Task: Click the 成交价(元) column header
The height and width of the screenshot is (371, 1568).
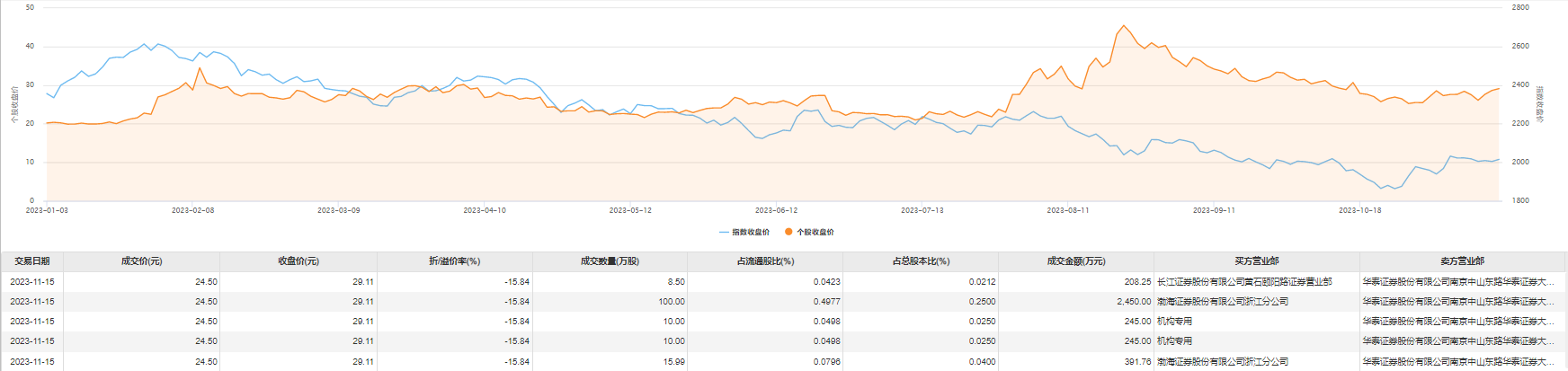Action: (x=142, y=261)
